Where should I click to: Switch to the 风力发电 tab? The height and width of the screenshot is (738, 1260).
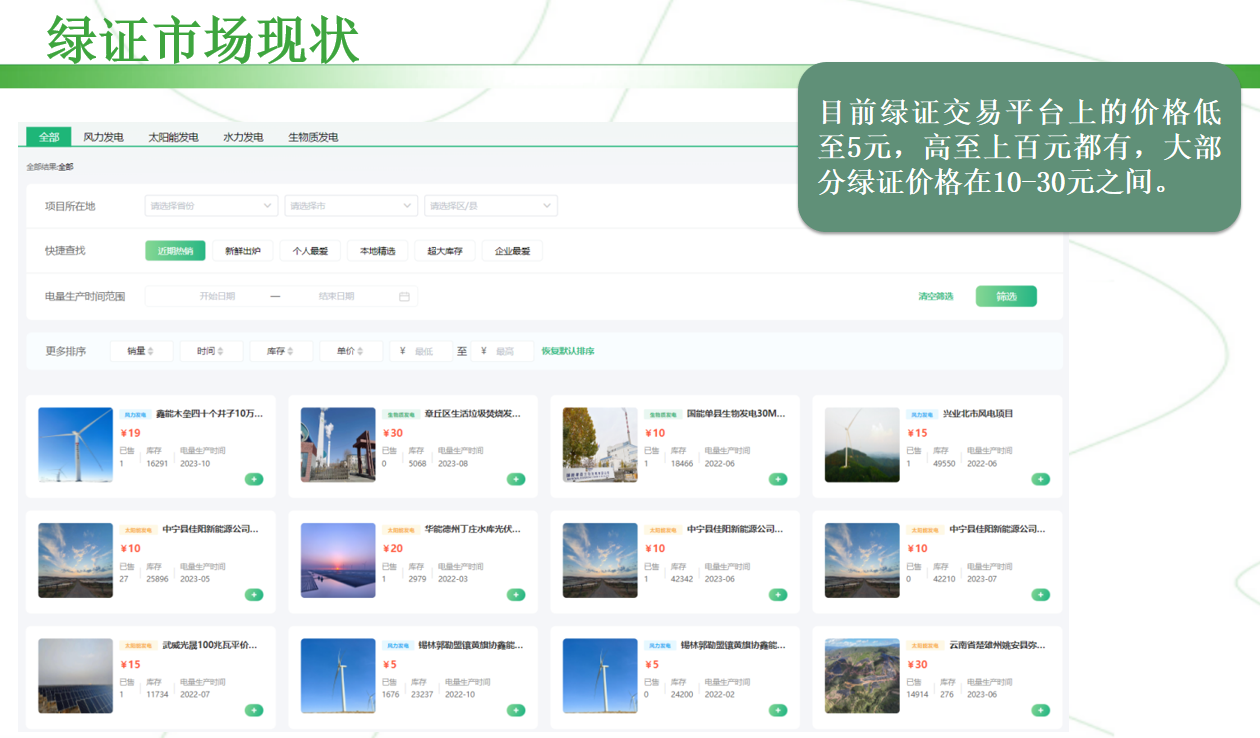pos(104,137)
